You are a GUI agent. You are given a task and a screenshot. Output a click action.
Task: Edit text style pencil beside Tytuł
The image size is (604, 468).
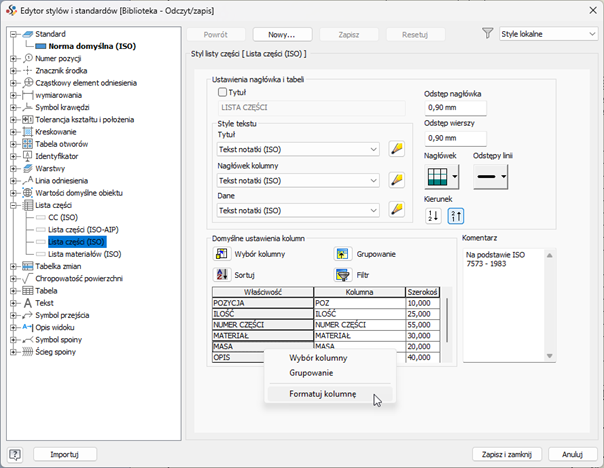coord(396,149)
